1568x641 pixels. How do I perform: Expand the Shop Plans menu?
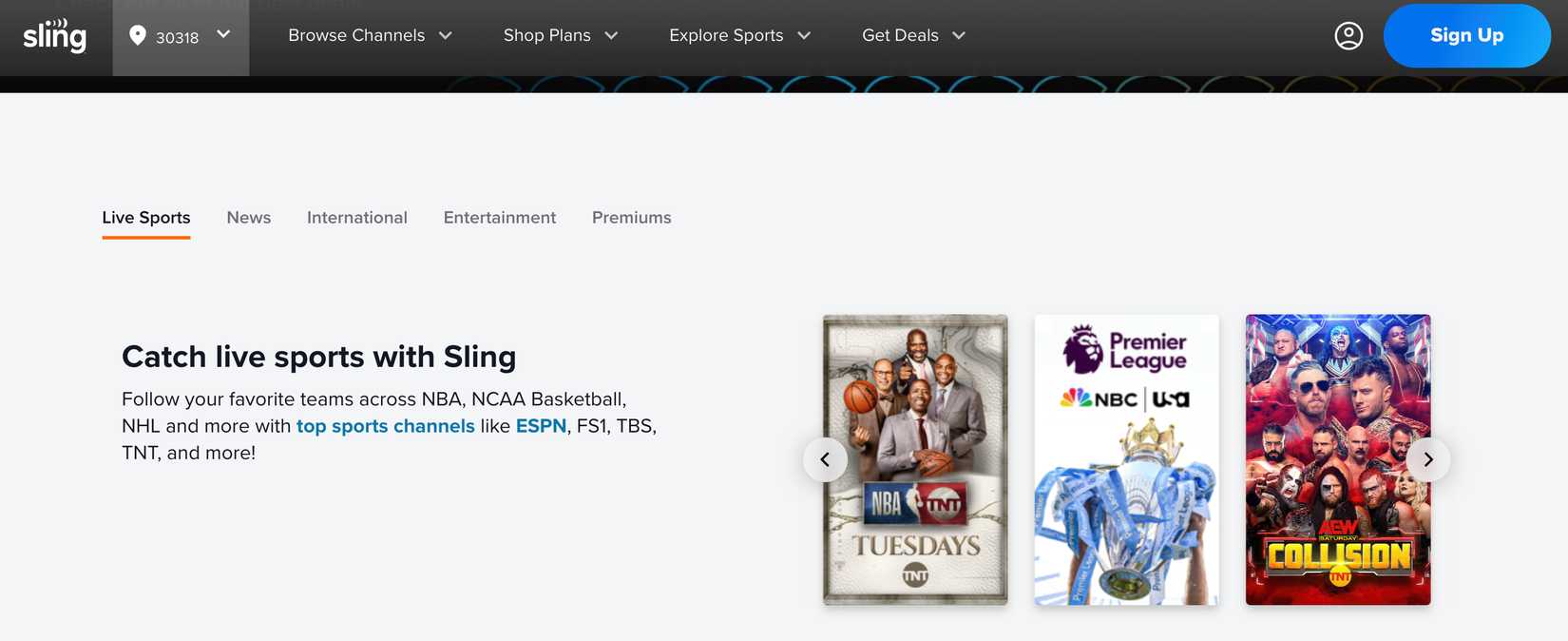tap(561, 35)
